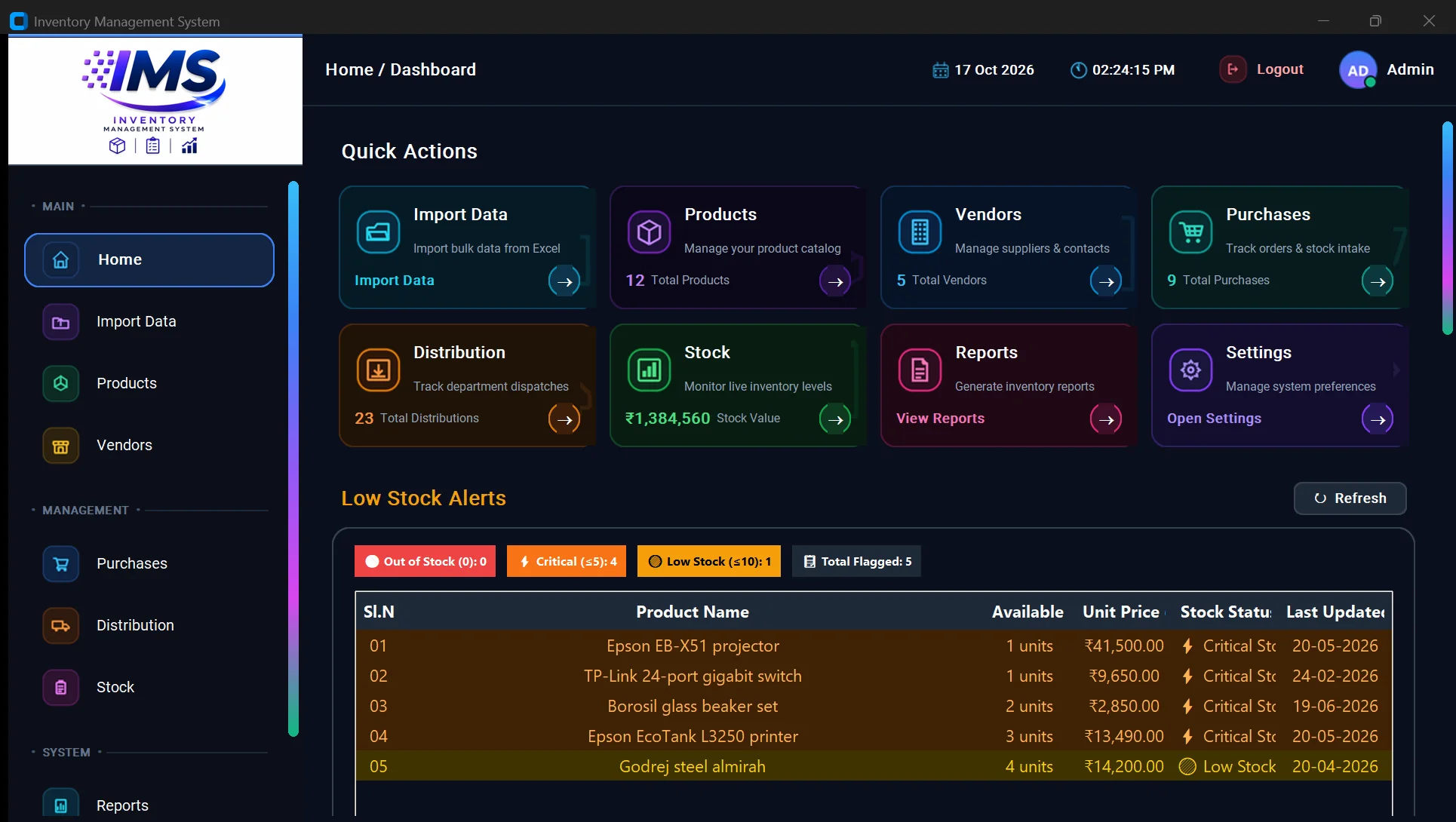Click arrow button on Import Data card
The height and width of the screenshot is (822, 1456).
[564, 281]
